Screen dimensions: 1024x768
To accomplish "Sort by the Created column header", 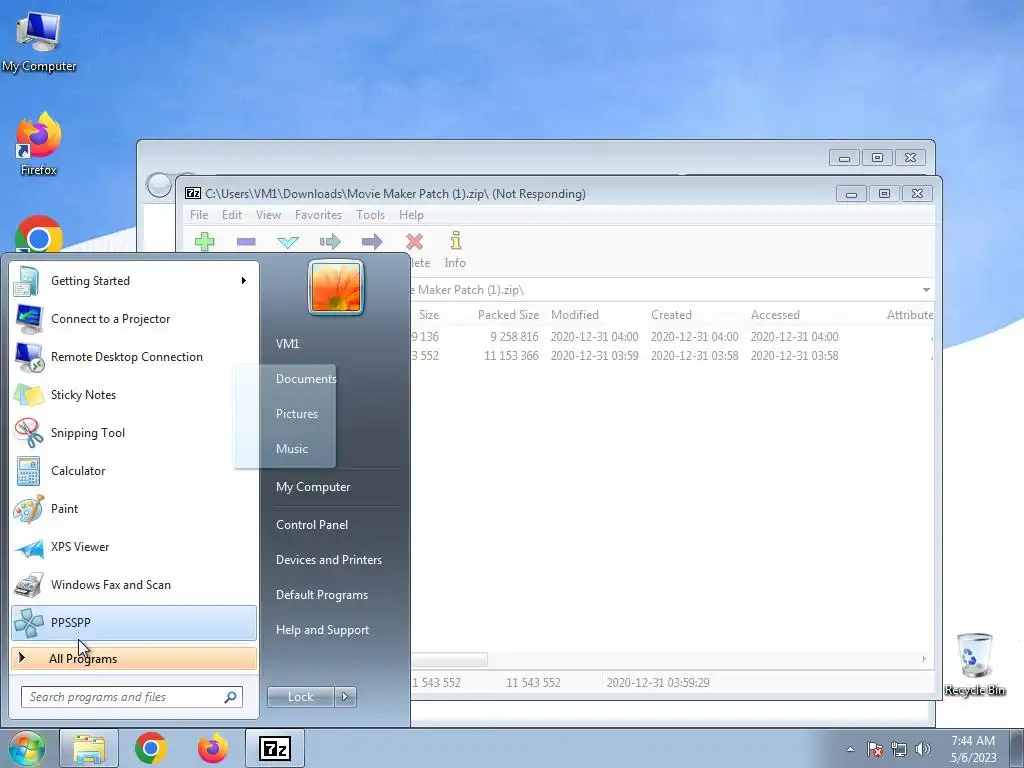I will pos(671,315).
